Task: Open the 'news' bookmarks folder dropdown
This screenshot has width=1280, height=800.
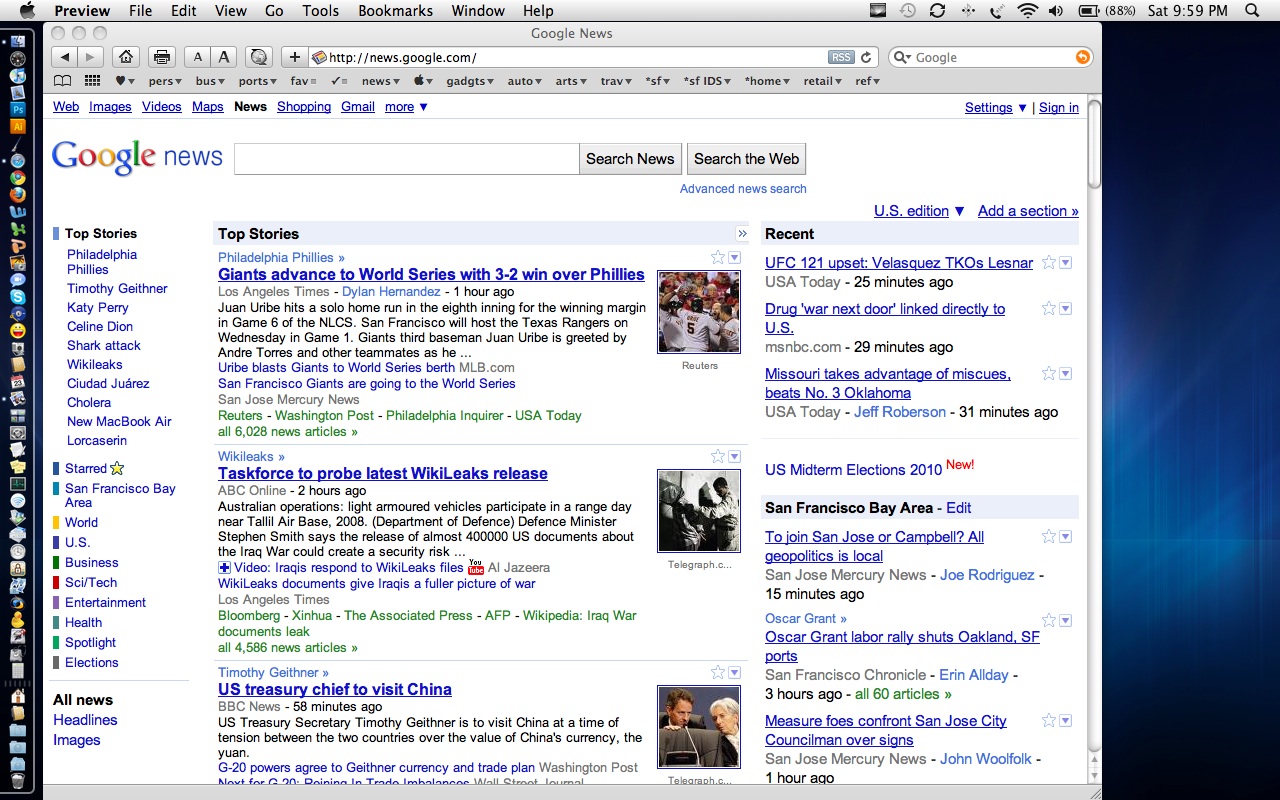Action: click(380, 81)
